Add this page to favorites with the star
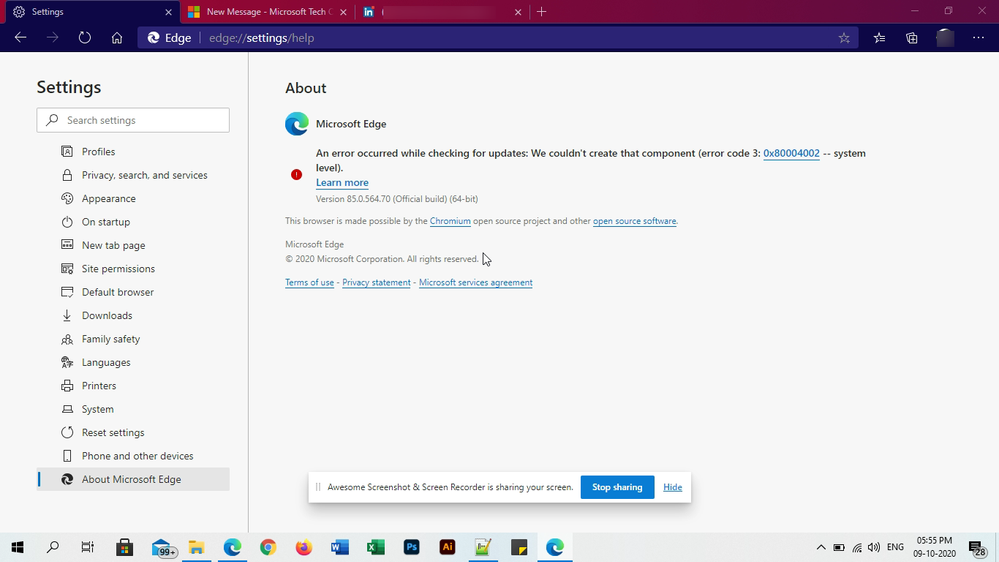This screenshot has height=562, width=999. [x=844, y=38]
